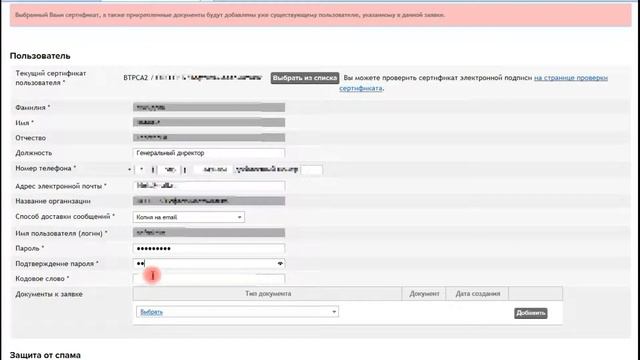Click the 'Тип документа' column header
The height and width of the screenshot is (360, 640).
(x=268, y=293)
